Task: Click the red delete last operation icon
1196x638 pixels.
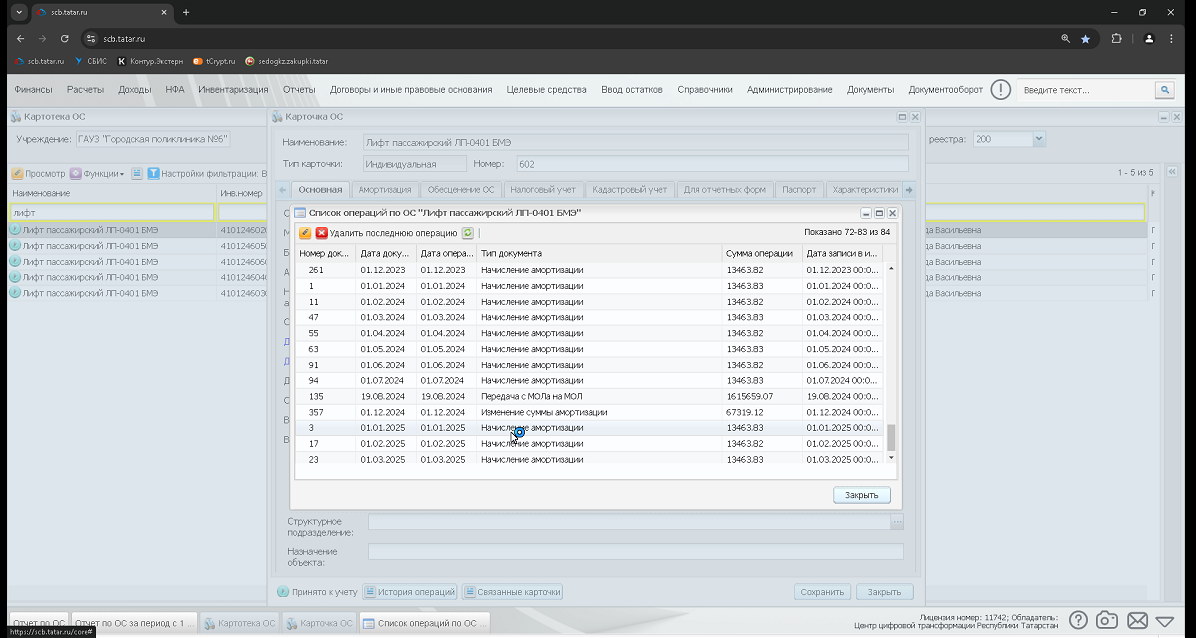Action: pyautogui.click(x=322, y=233)
